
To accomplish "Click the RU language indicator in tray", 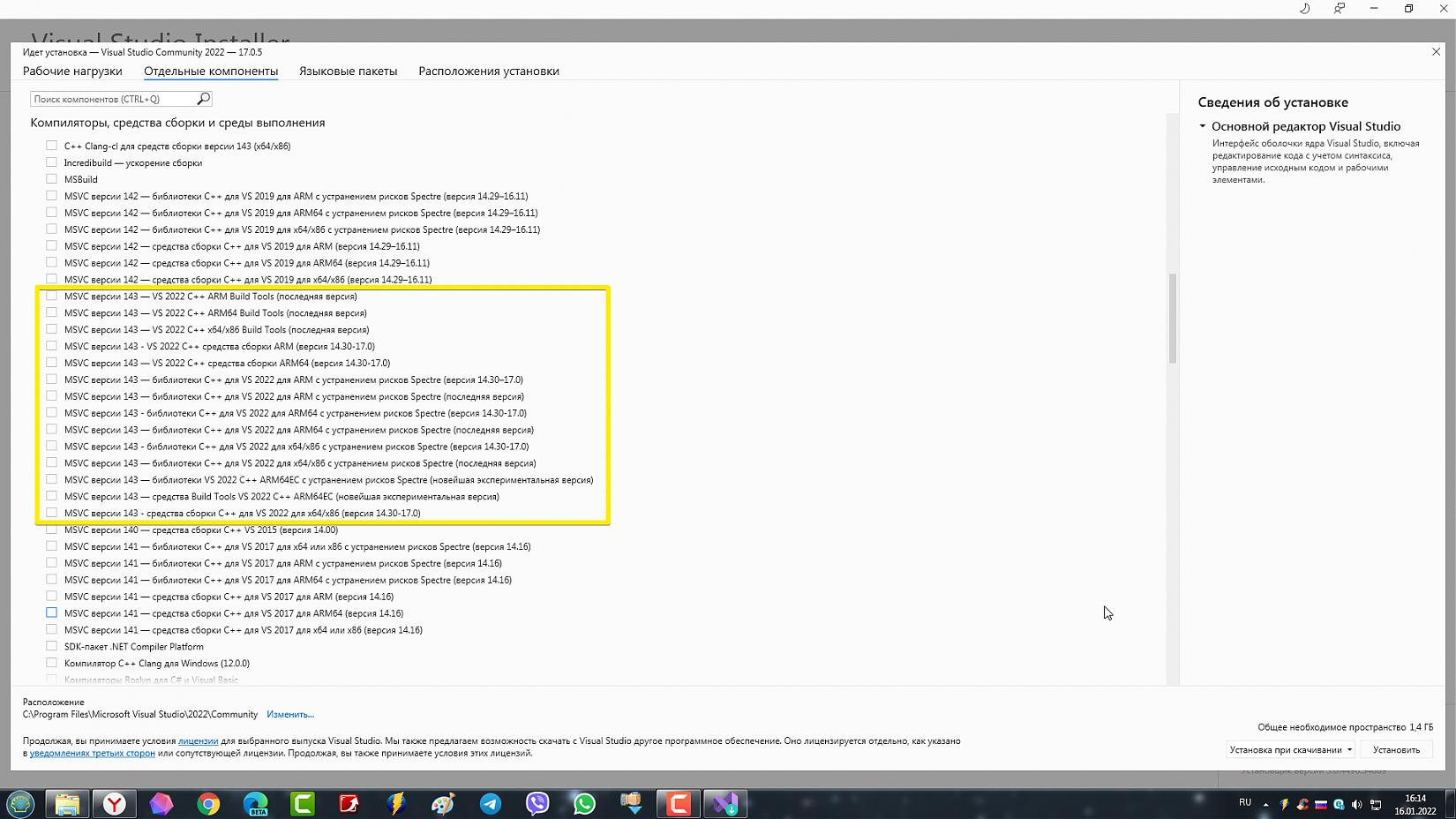I will [1245, 802].
